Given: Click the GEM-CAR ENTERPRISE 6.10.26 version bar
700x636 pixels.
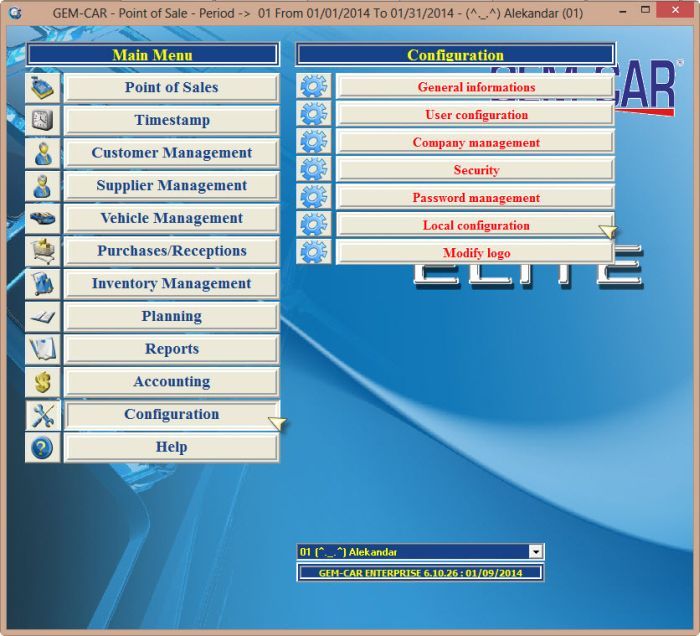Looking at the screenshot, I should 420,573.
